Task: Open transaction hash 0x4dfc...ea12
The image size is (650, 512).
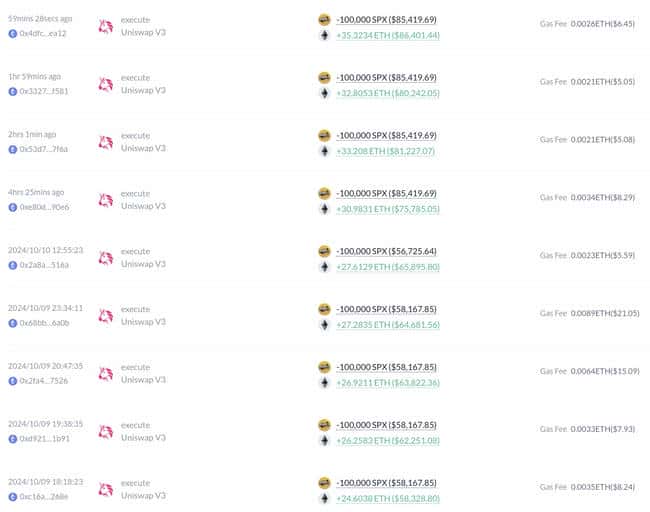Action: [43, 33]
